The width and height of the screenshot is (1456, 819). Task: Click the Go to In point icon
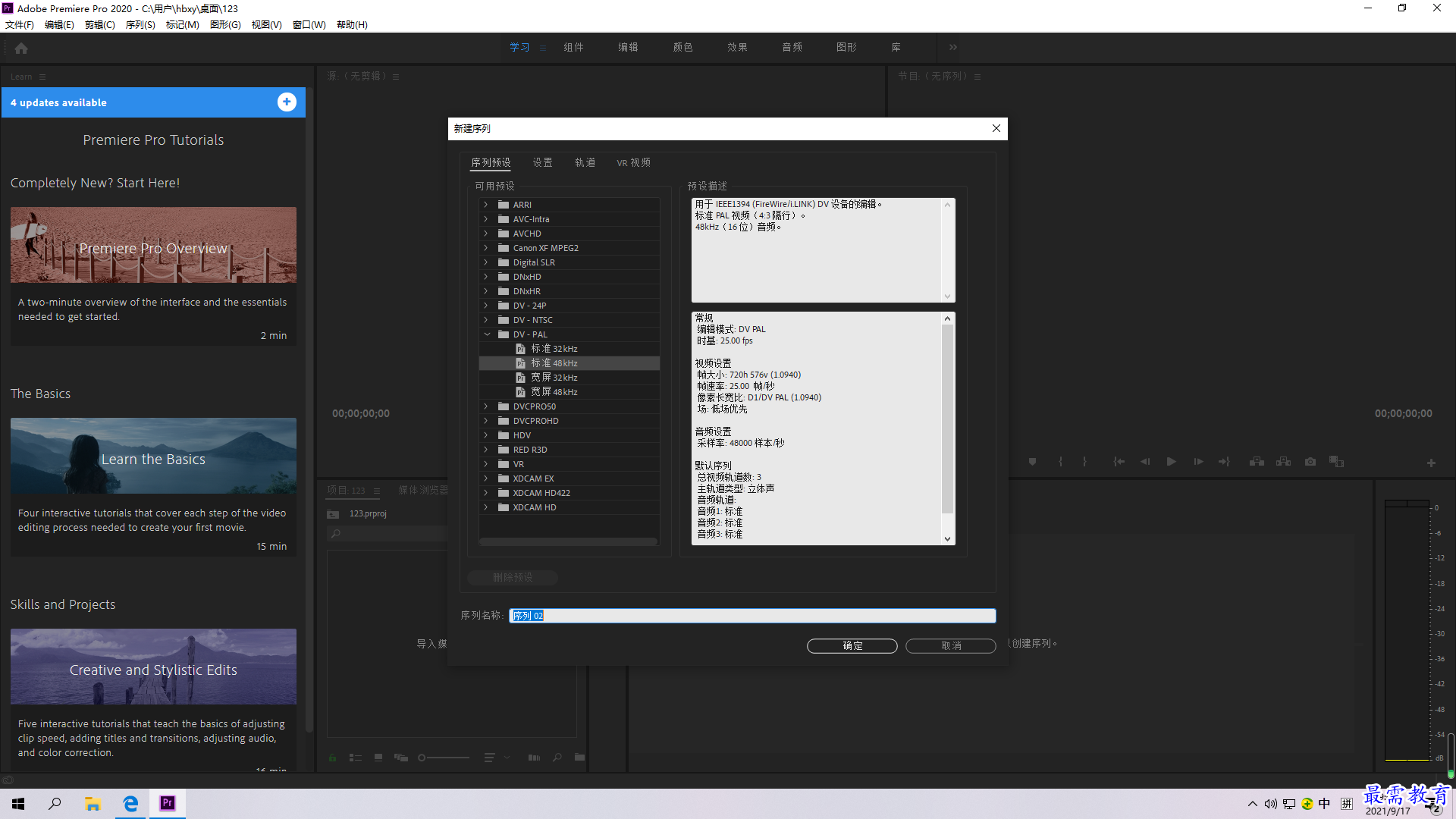tap(1119, 461)
